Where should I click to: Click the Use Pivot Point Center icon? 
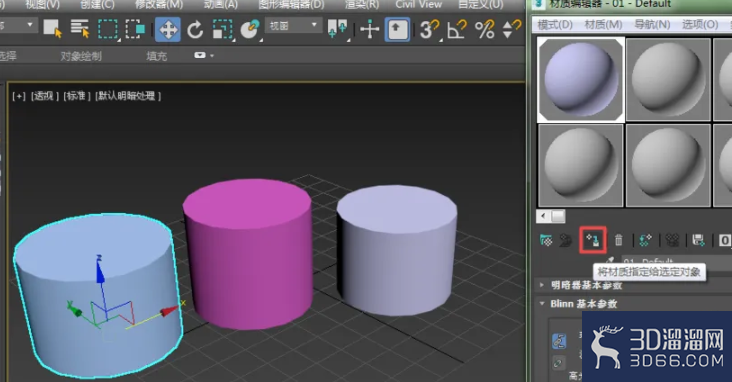tap(338, 29)
